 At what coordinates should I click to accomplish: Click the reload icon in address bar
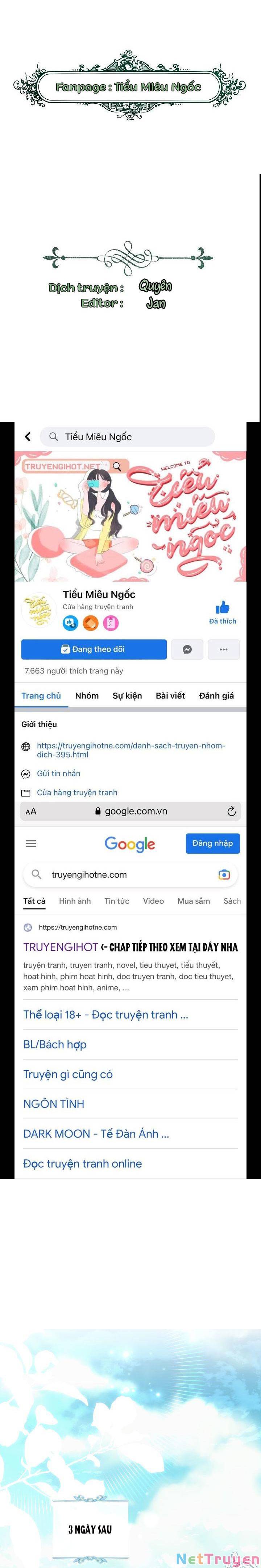tap(231, 811)
